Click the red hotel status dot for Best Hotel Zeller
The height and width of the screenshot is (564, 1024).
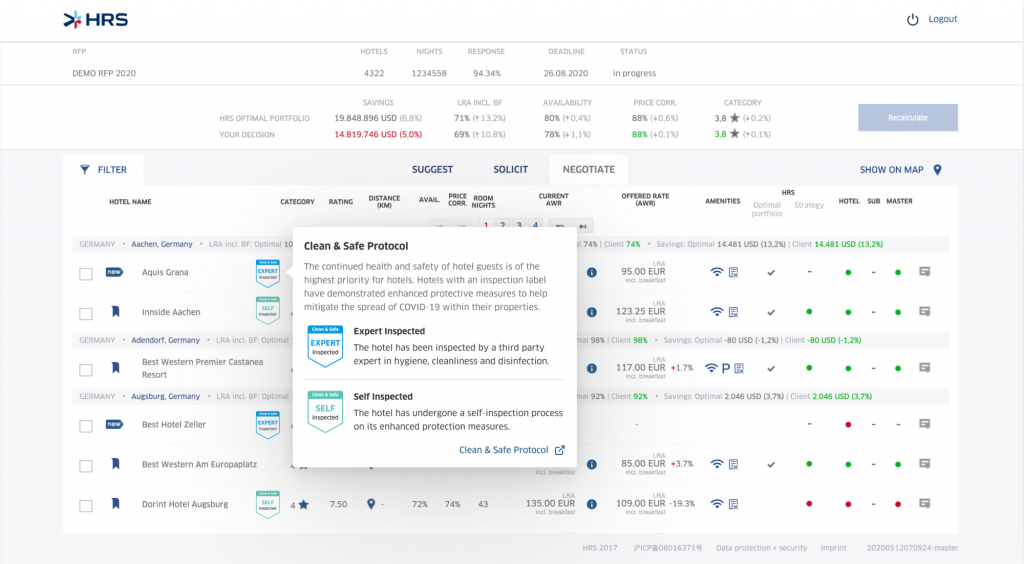[x=848, y=424]
